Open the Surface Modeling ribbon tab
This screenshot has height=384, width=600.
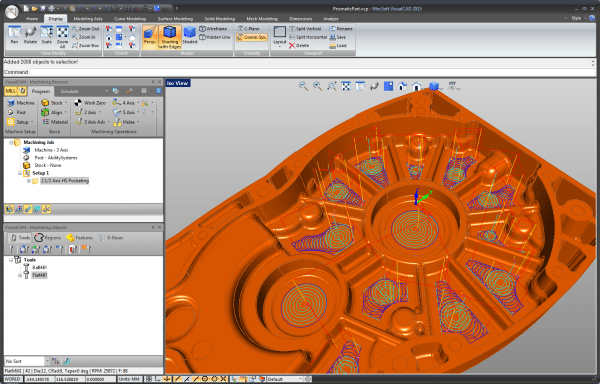pyautogui.click(x=175, y=18)
